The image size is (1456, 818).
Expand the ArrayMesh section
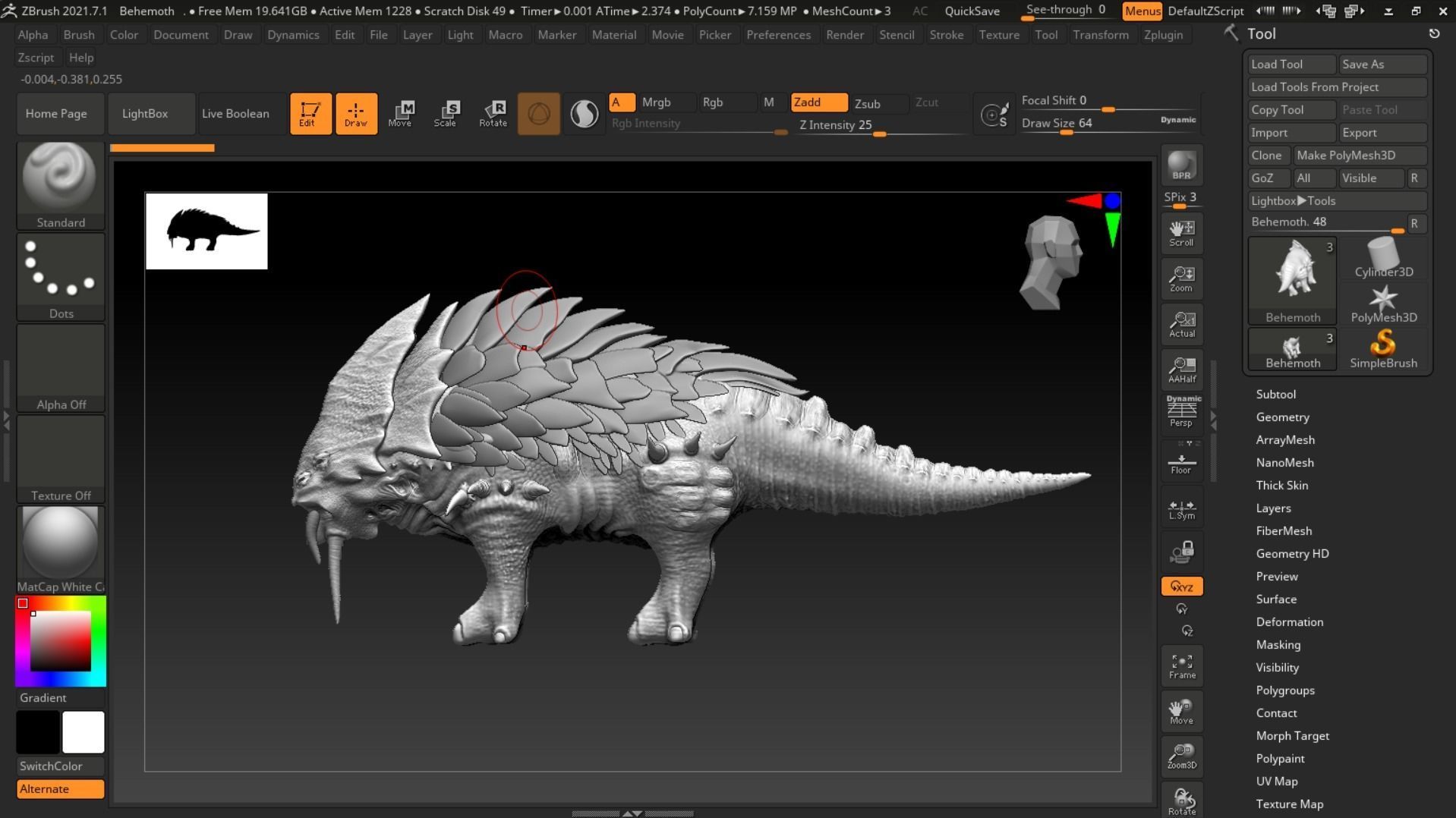point(1285,440)
